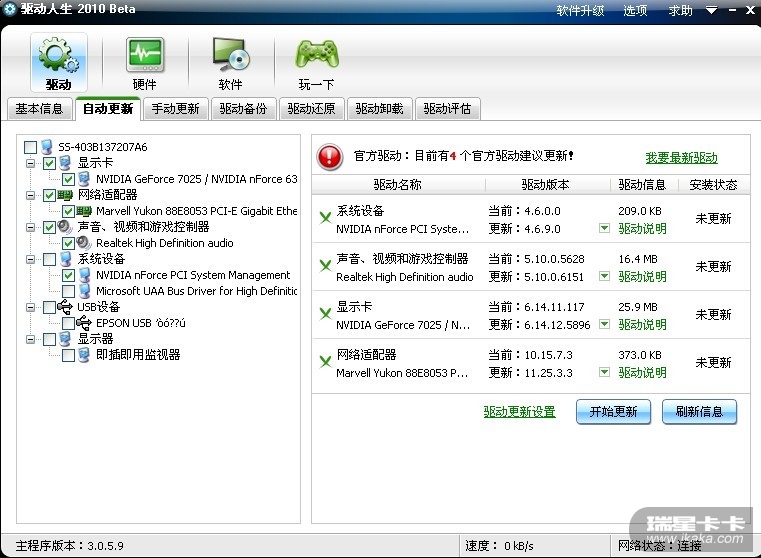
Task: Collapse the 显示器 tree node
Action: 30,339
